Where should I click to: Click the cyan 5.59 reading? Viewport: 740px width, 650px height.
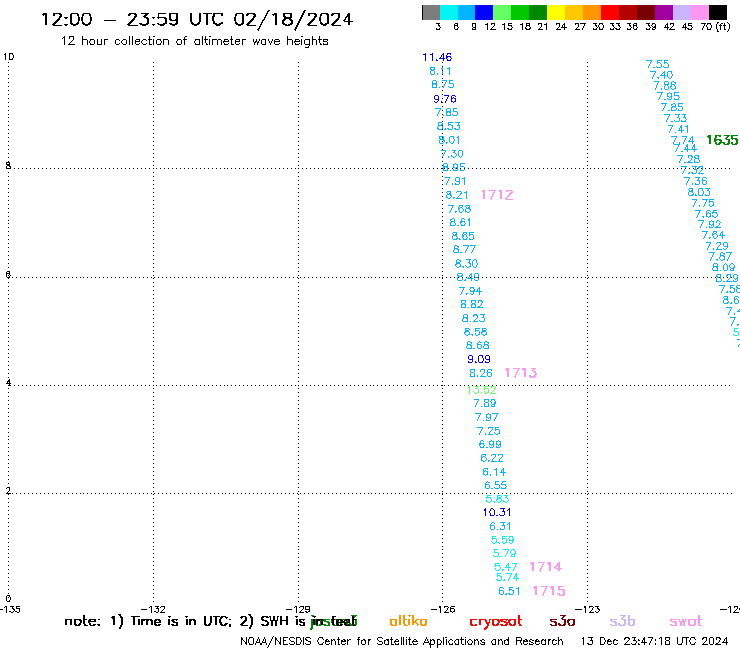tap(503, 540)
